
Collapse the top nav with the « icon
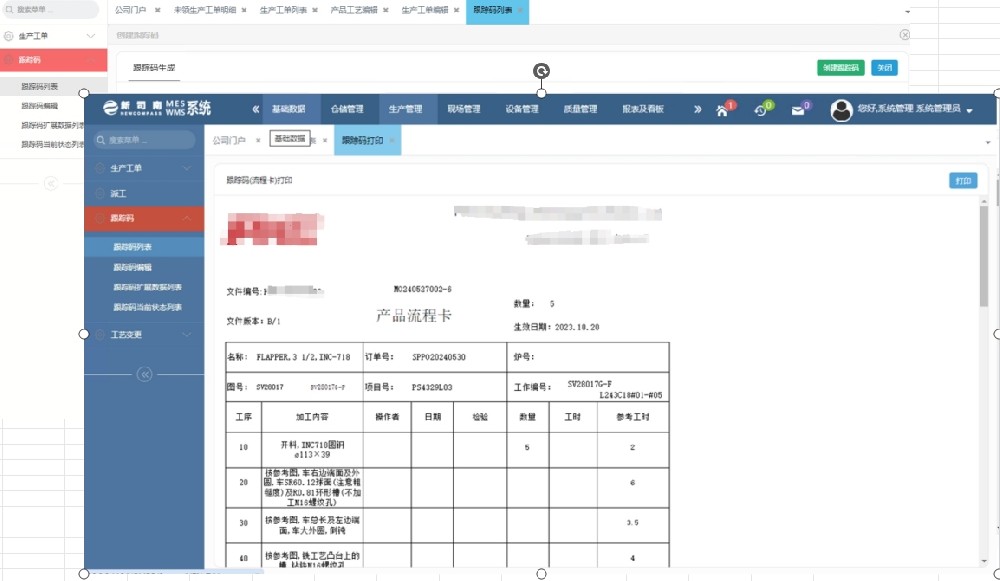click(x=256, y=109)
